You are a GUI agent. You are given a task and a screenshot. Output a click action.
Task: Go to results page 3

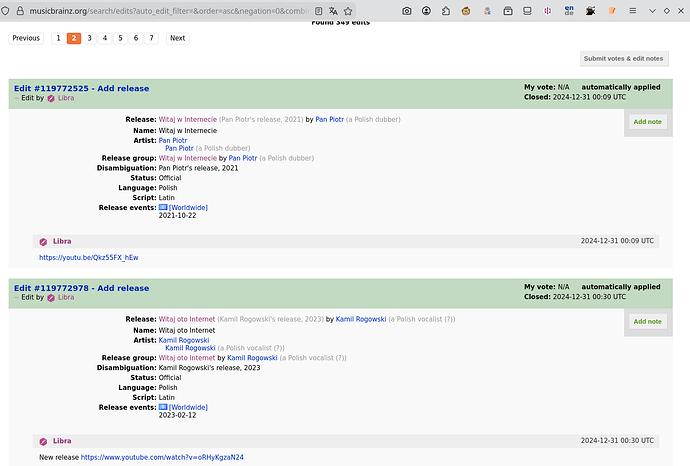coord(89,38)
